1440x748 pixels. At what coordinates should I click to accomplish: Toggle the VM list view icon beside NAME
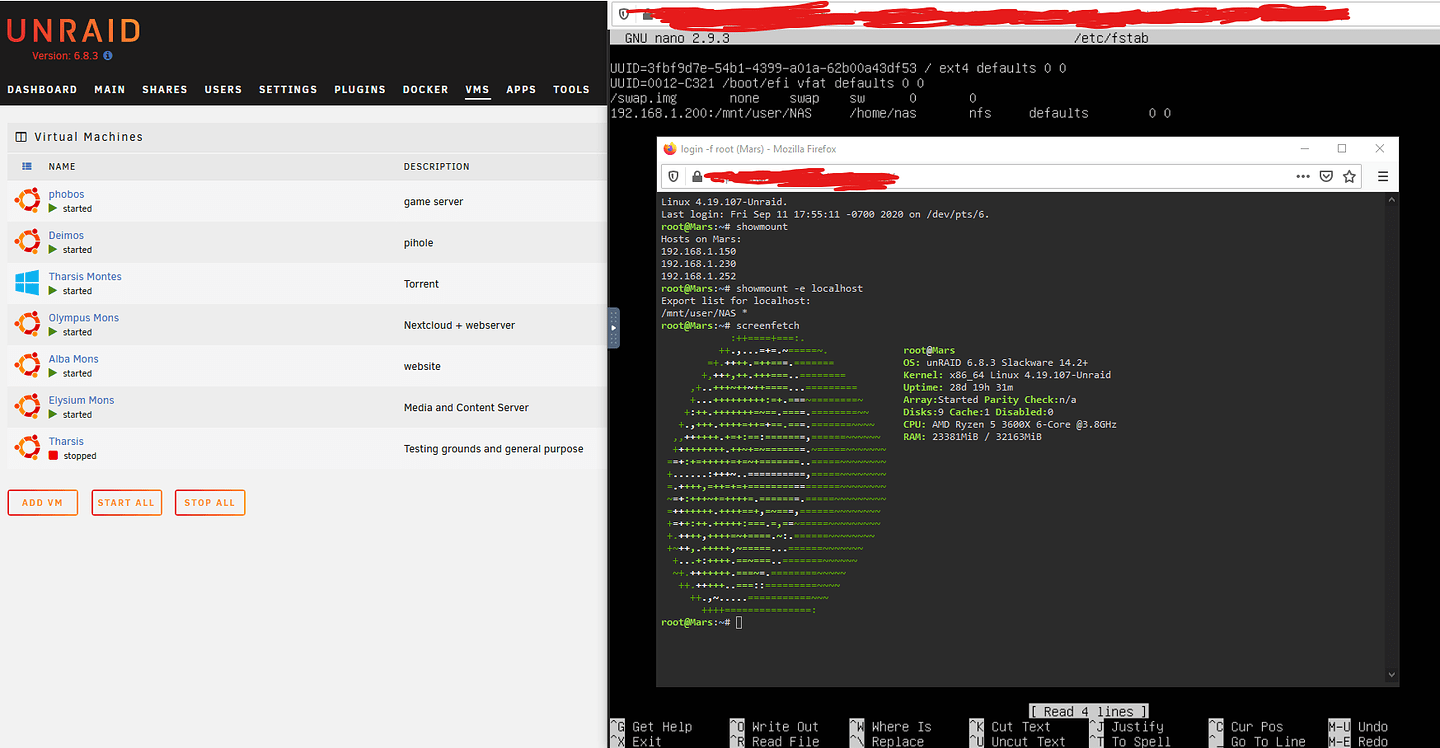27,166
